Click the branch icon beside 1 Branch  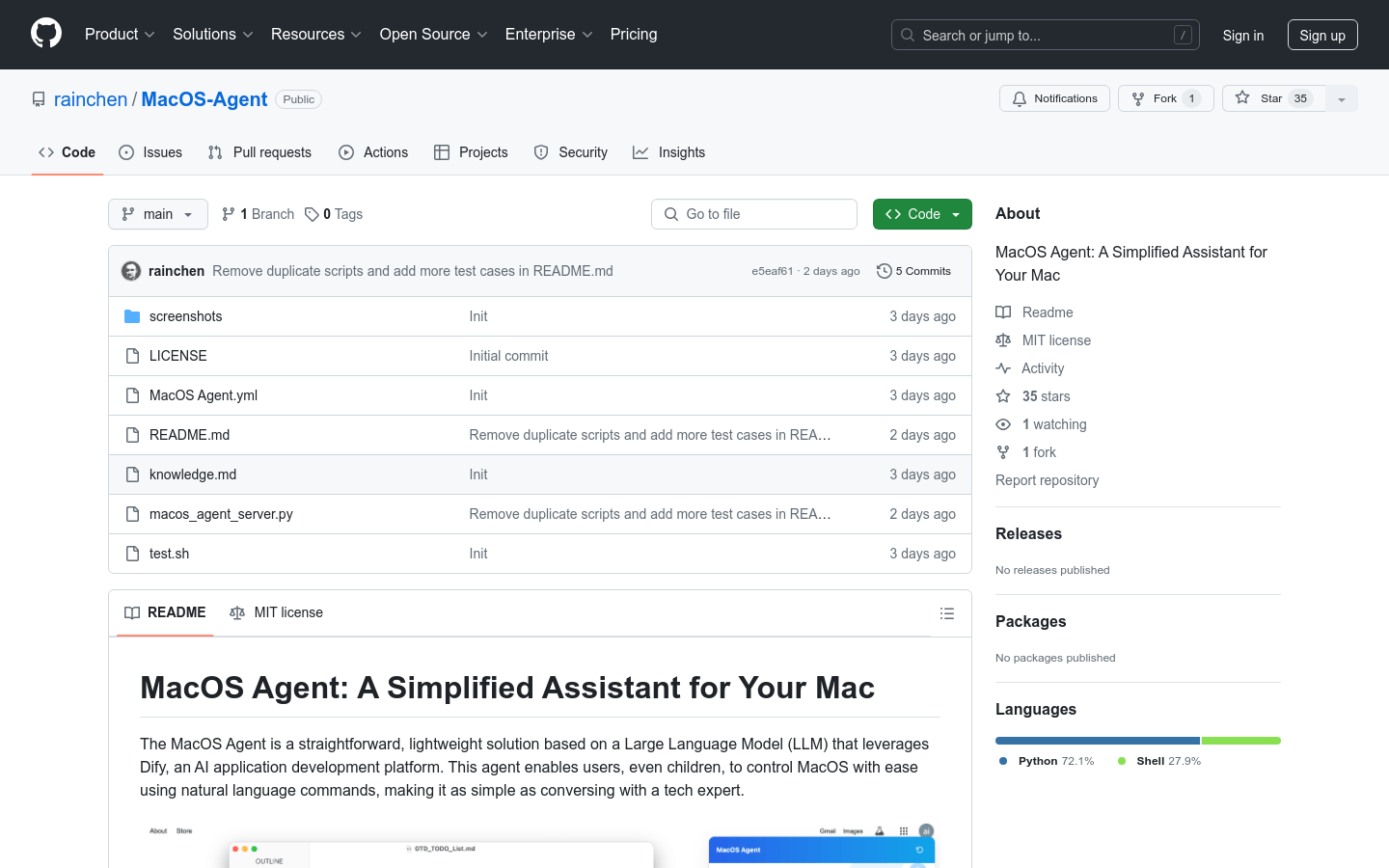229,214
